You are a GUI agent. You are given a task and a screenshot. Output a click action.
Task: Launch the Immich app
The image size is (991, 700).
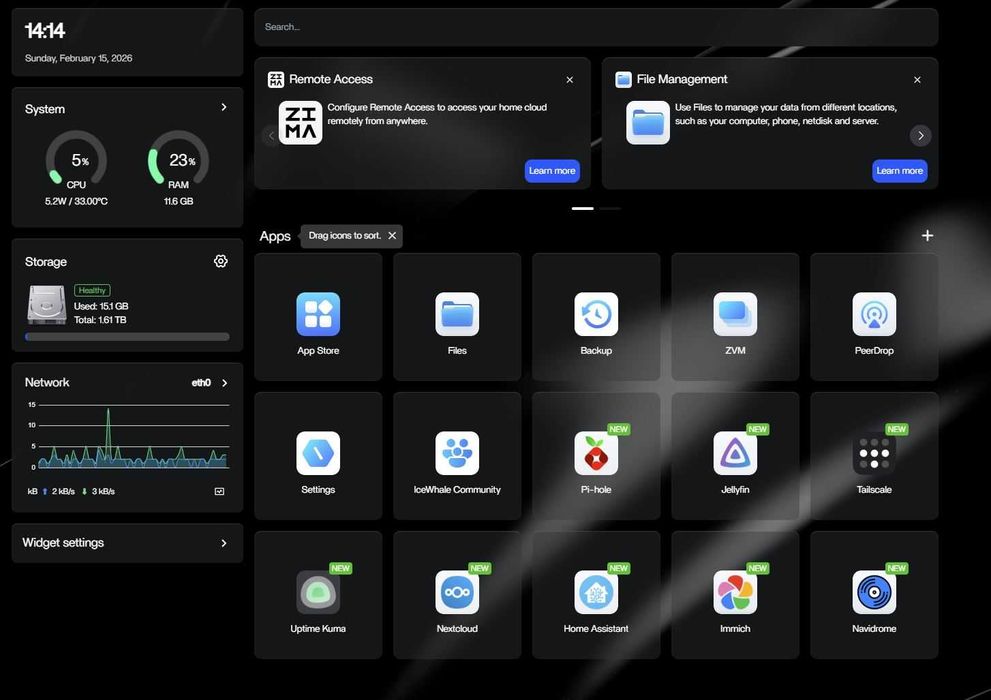pyautogui.click(x=735, y=592)
